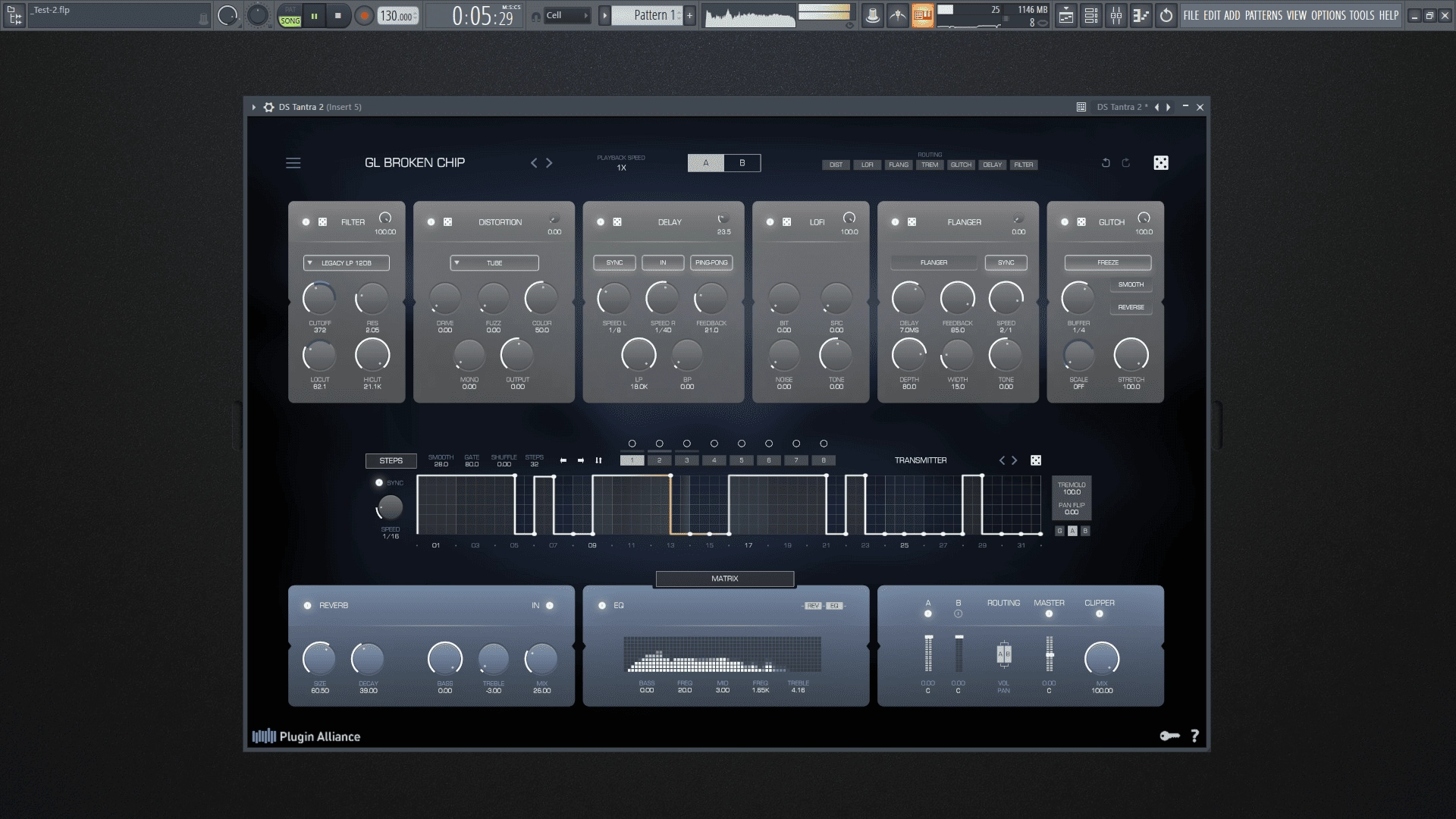Click the tempo 130.000 field

click(397, 16)
